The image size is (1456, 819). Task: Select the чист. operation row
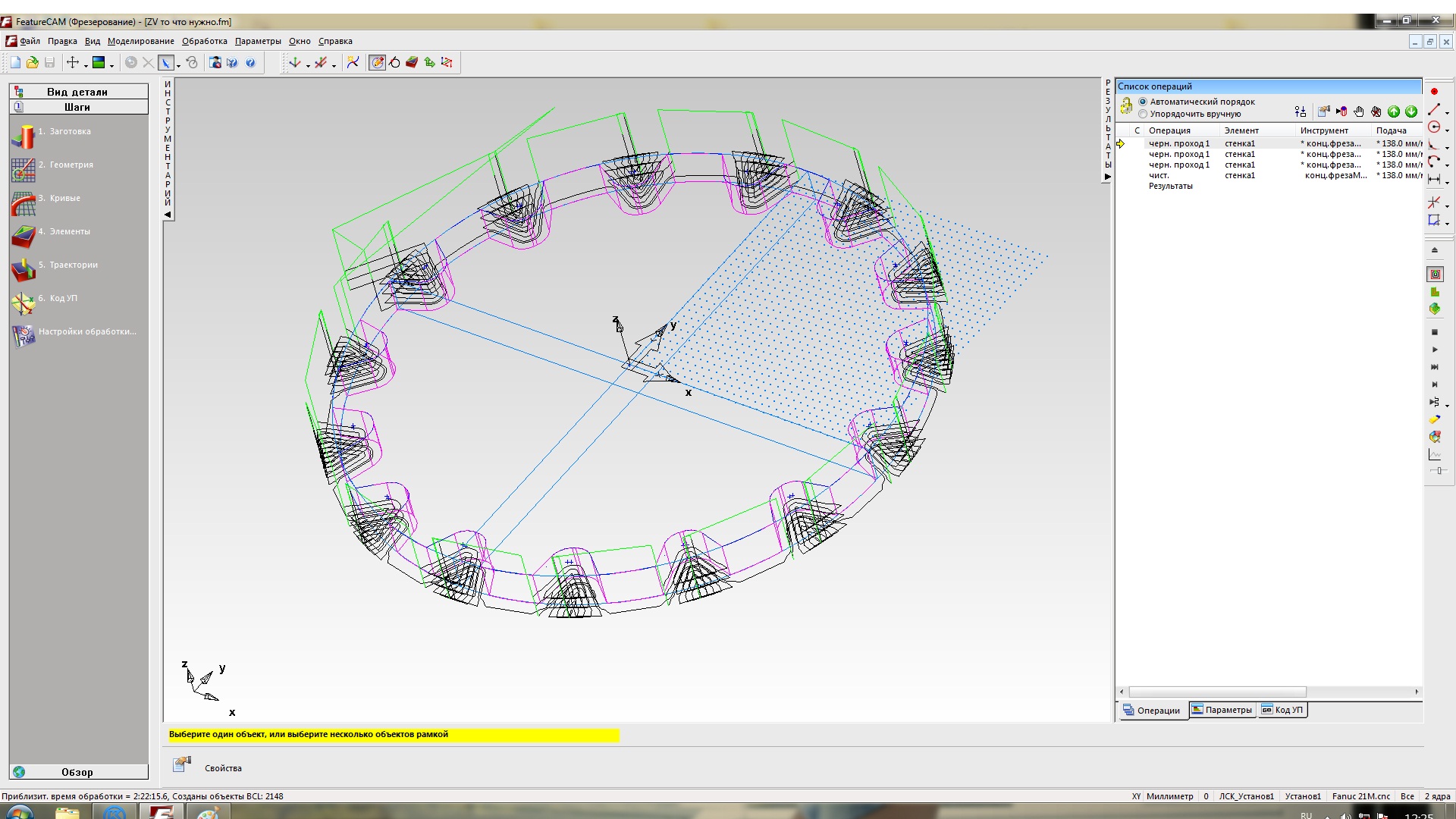(x=1159, y=175)
